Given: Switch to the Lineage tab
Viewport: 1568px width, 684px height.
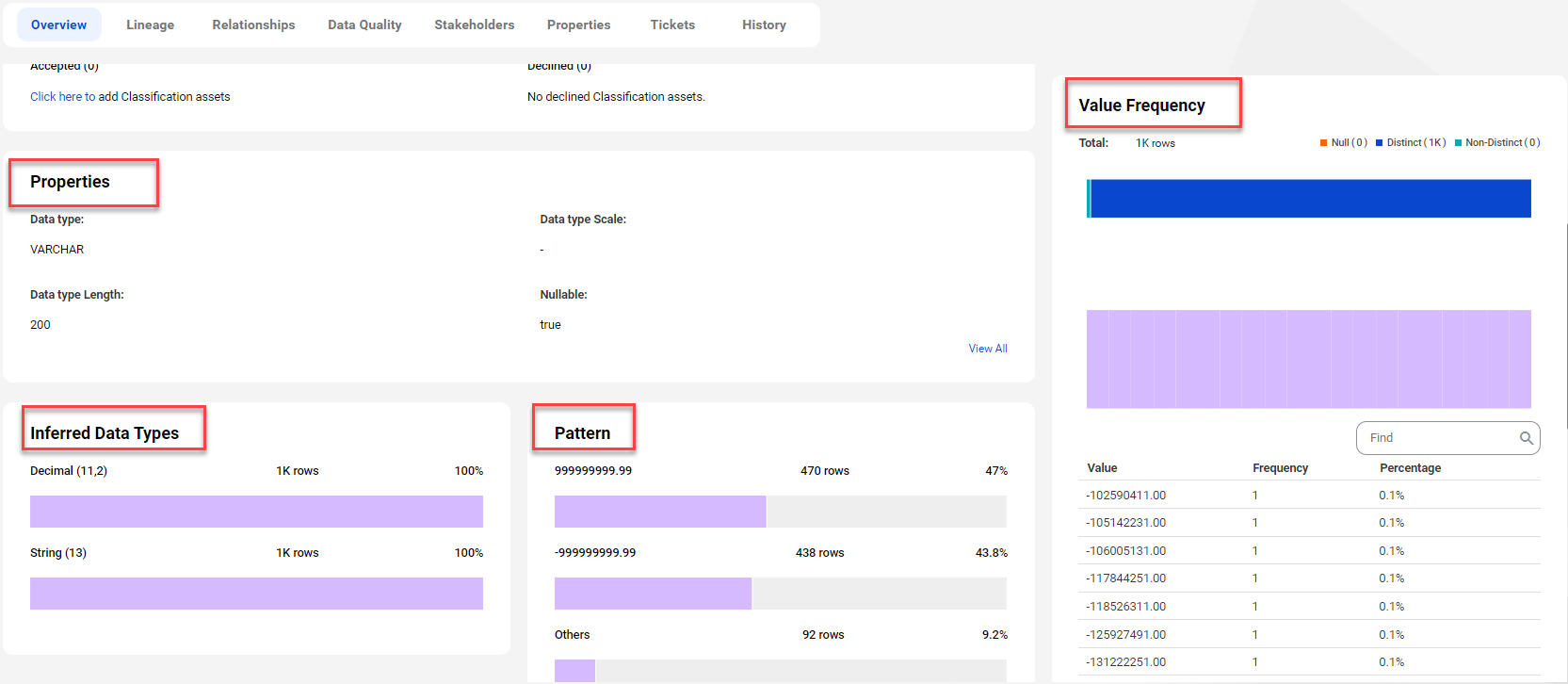Looking at the screenshot, I should [151, 24].
